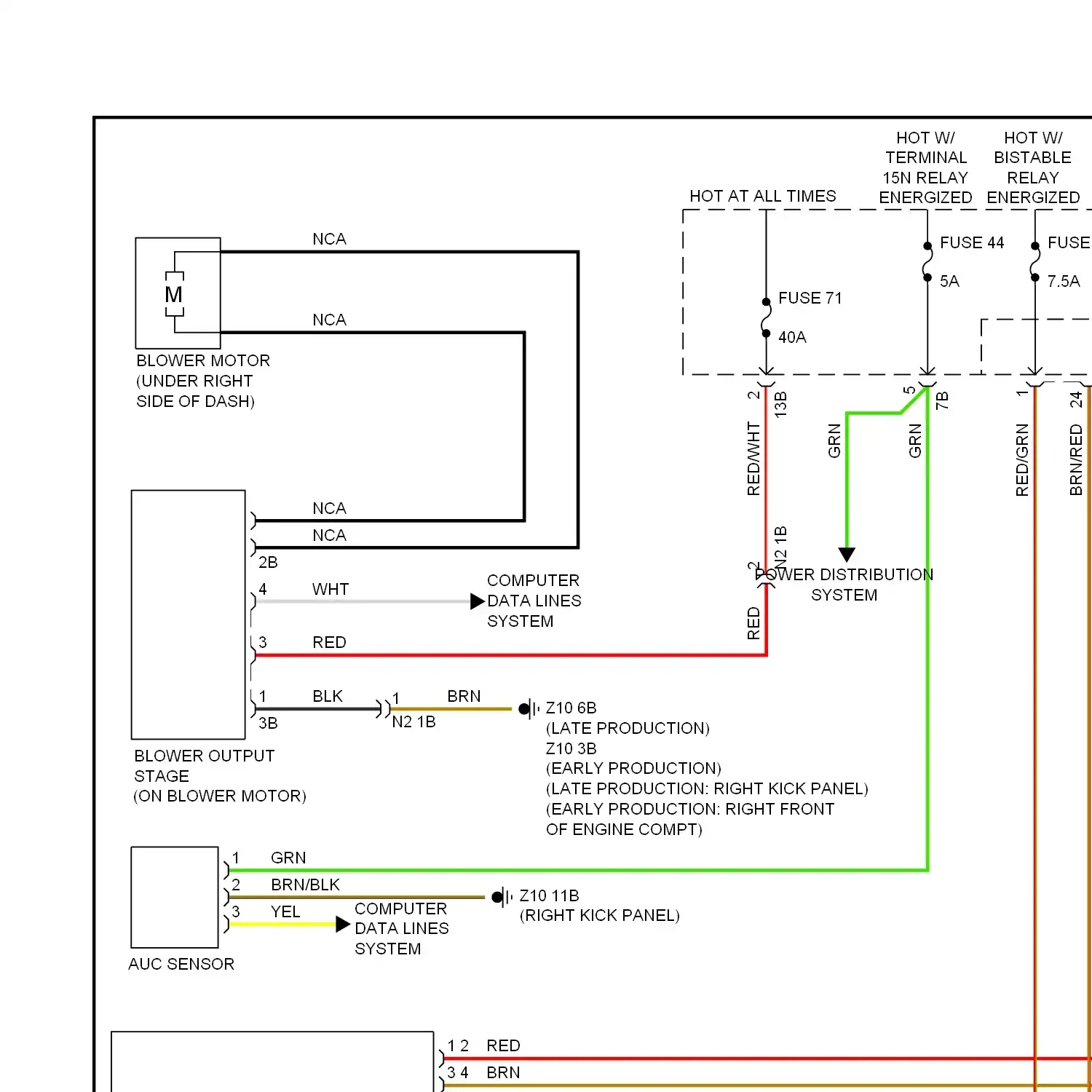
Task: Click the 'WHT' wire color label
Action: (331, 590)
